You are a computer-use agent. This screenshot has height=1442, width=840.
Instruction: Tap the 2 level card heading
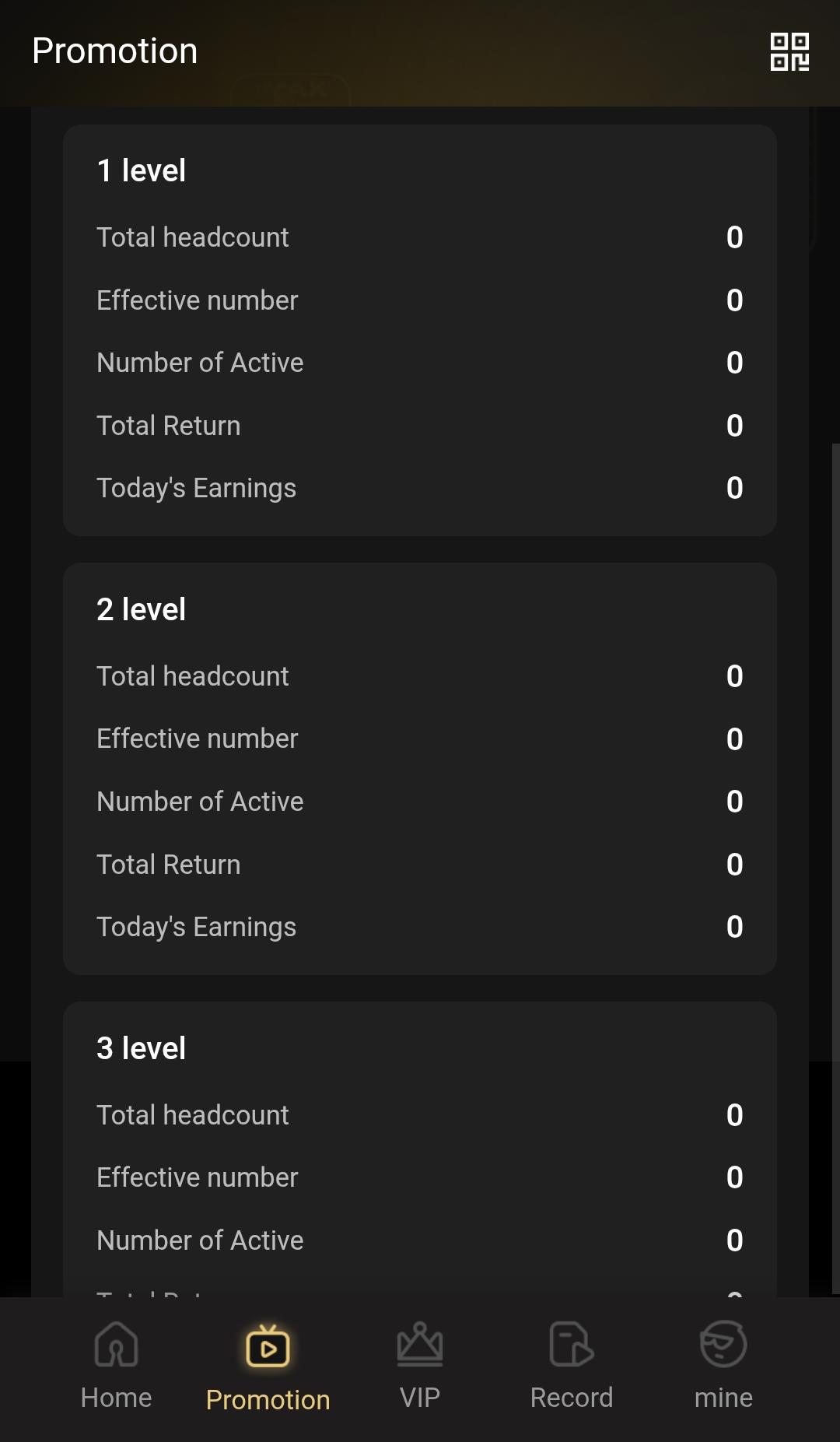pos(142,609)
